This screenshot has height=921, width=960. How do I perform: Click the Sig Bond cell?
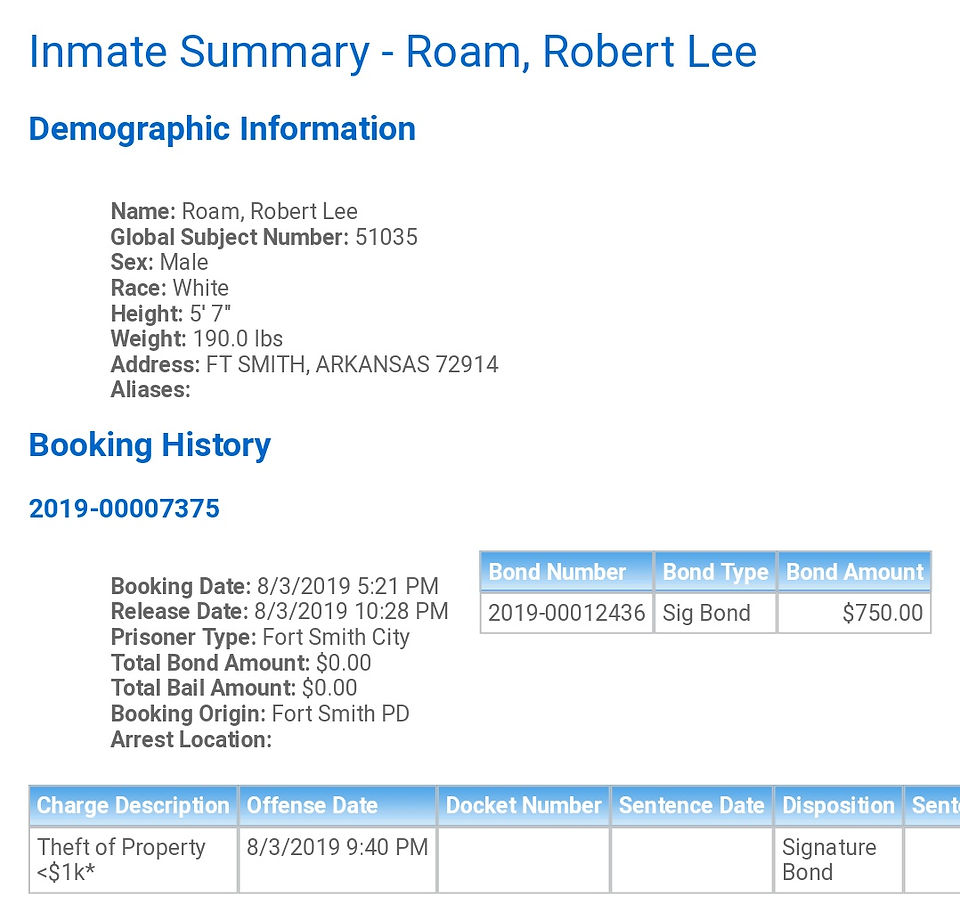pyautogui.click(x=715, y=612)
